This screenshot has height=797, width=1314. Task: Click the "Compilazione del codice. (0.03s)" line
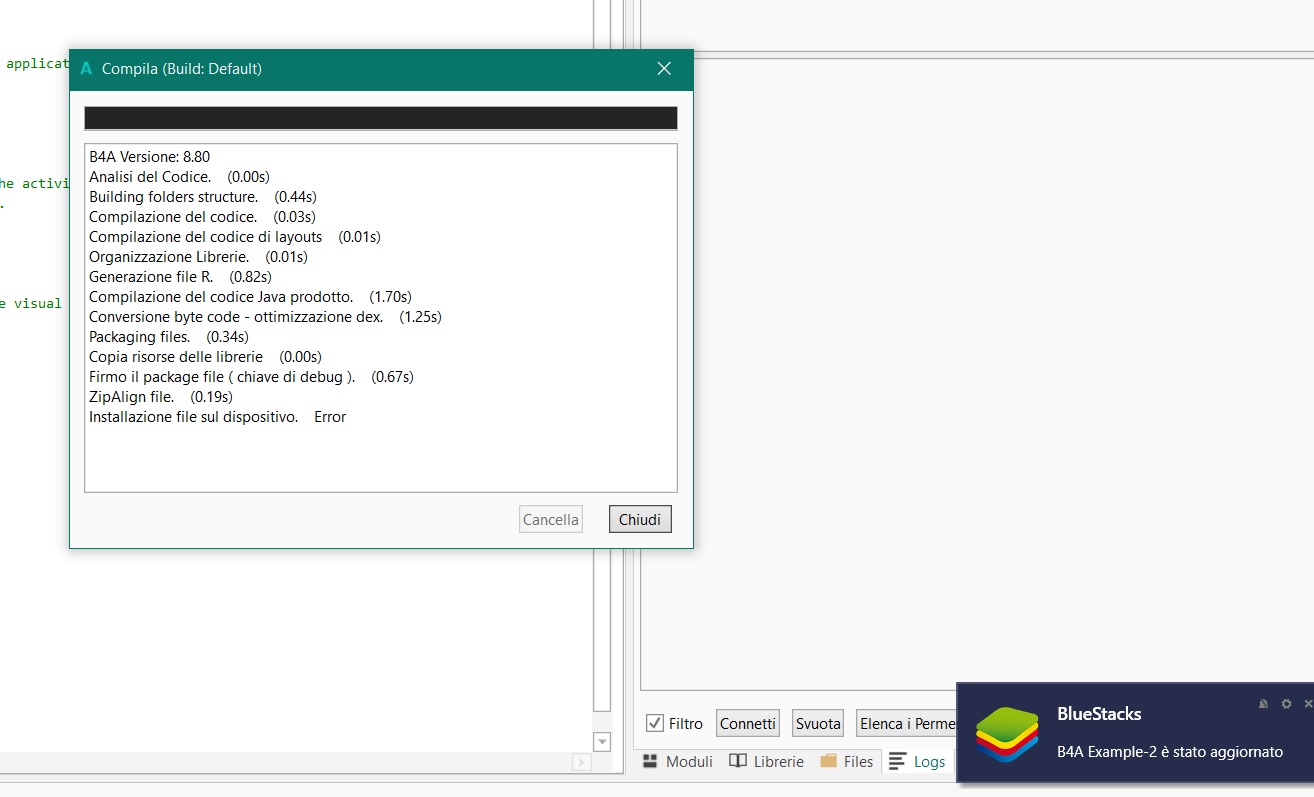(x=202, y=216)
